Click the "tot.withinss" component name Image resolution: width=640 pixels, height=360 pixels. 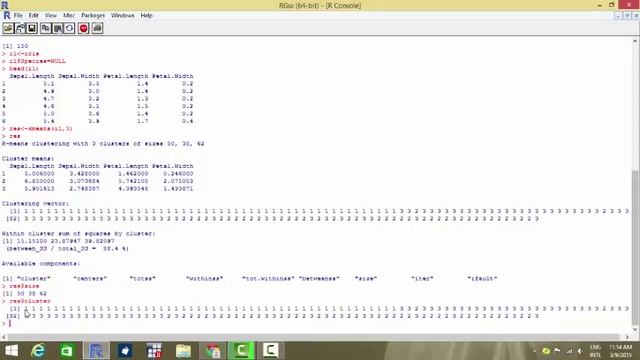point(268,278)
